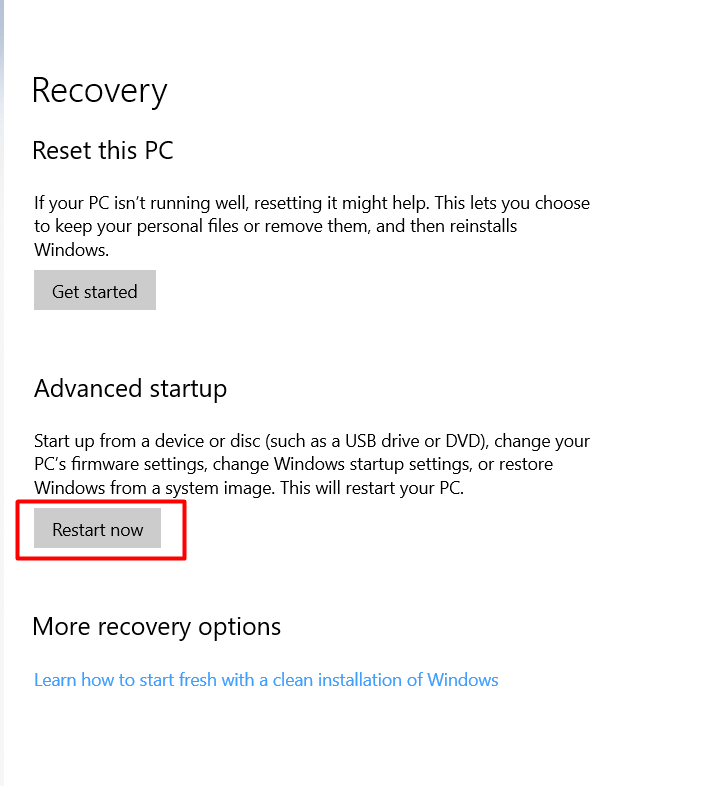Click the words "resetting it might help"
This screenshot has width=706, height=786.
(x=341, y=203)
